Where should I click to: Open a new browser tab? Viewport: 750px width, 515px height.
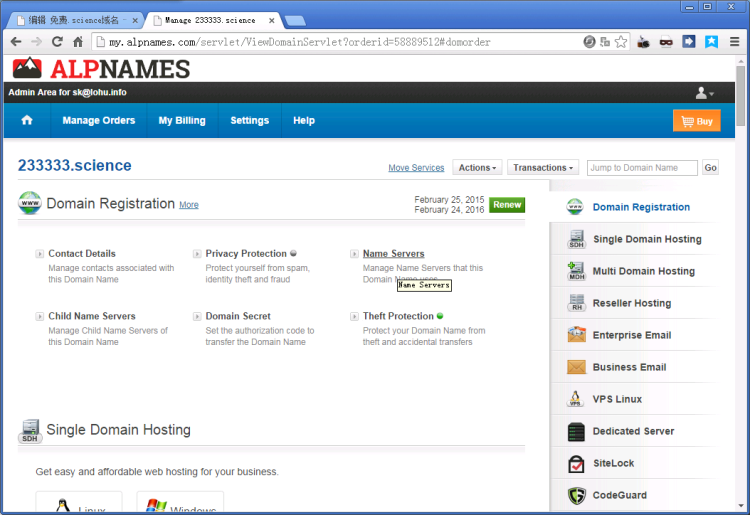pyautogui.click(x=295, y=21)
